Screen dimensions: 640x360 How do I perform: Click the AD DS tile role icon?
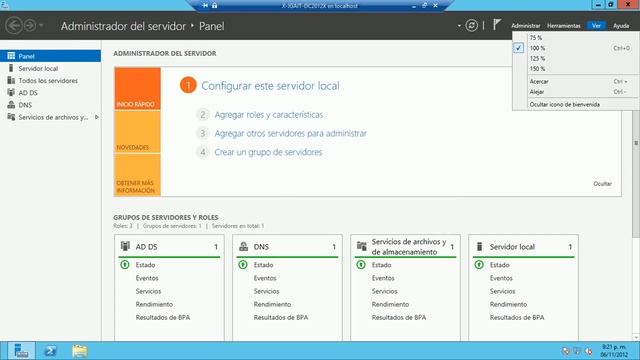coord(125,246)
